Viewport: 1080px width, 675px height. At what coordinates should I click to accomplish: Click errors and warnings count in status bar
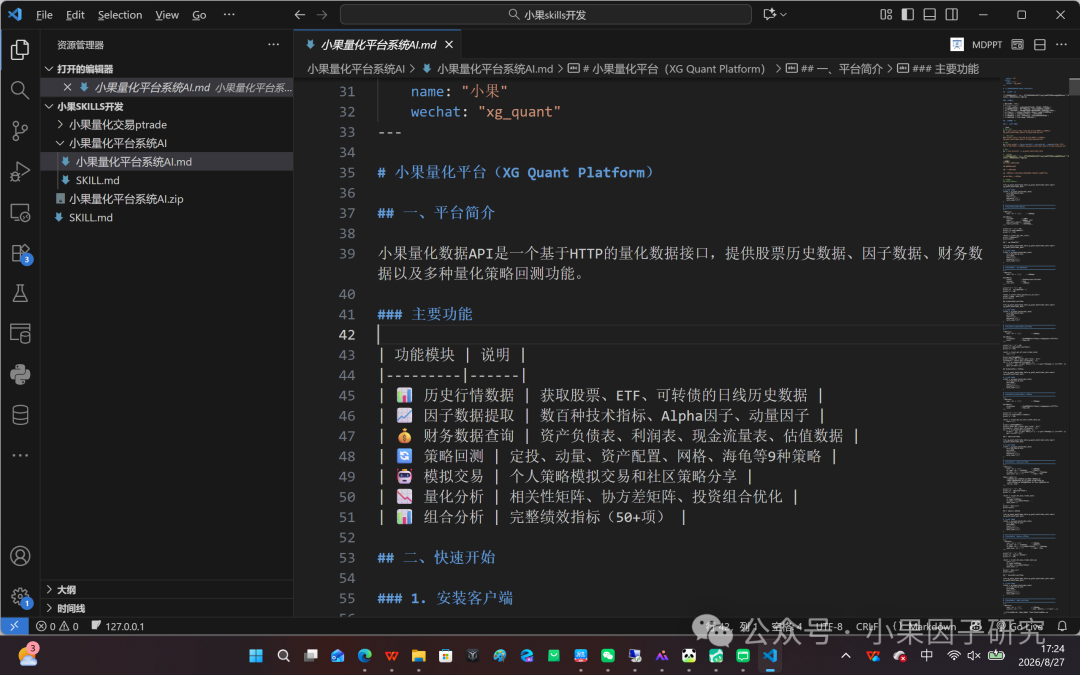click(57, 626)
